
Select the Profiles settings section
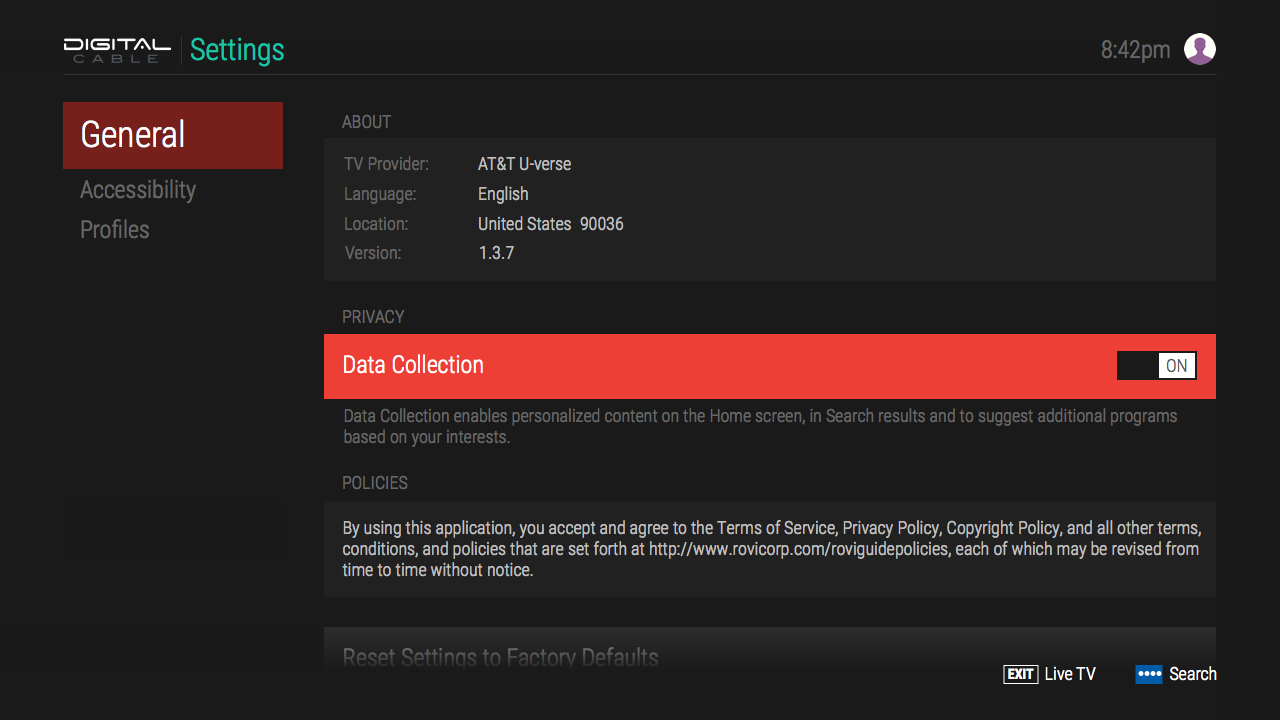(x=114, y=229)
